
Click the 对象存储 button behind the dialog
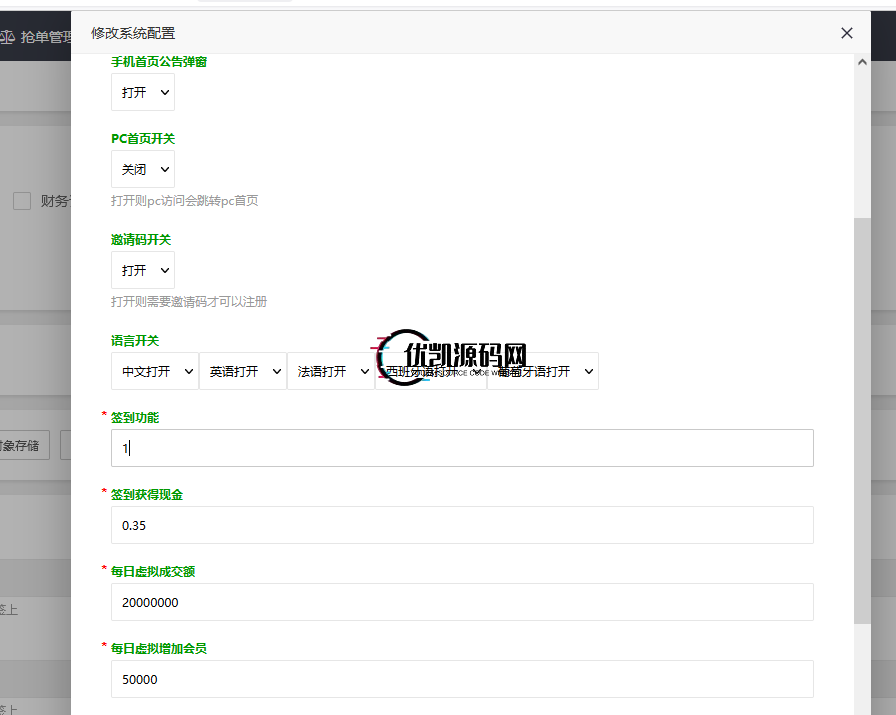(x=25, y=446)
